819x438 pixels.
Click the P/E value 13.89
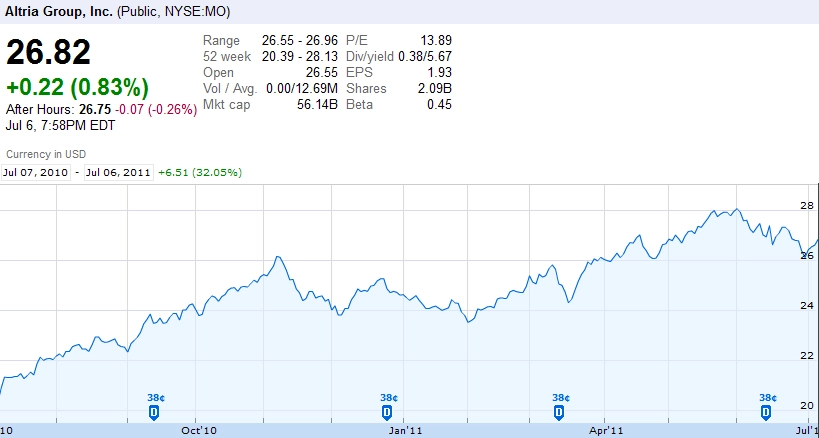click(x=436, y=40)
